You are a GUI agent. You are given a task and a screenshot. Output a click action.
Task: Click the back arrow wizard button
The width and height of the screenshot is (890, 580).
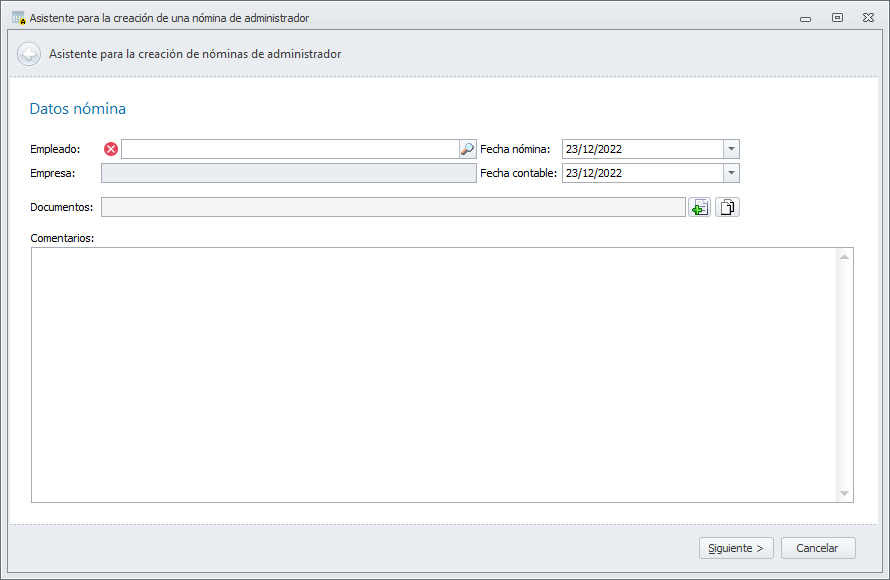[x=29, y=54]
